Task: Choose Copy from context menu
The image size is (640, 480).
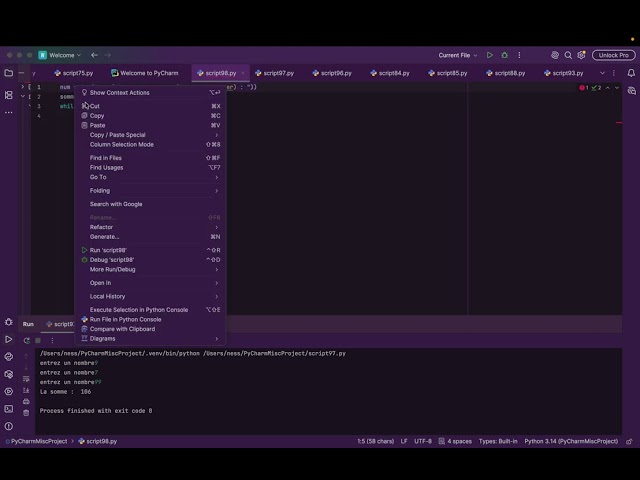Action: coord(151,116)
